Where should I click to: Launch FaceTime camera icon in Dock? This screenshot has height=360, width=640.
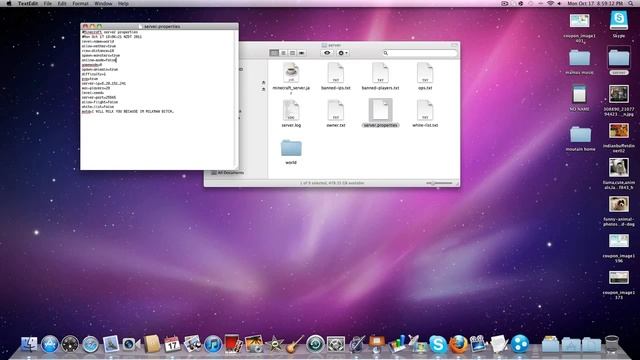pyautogui.click(x=131, y=344)
